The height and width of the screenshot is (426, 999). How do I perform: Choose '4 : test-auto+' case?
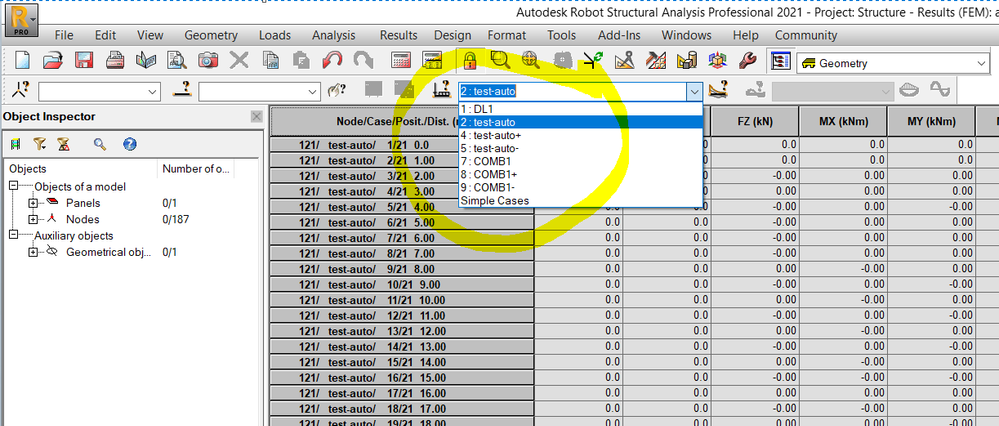[x=580, y=135]
